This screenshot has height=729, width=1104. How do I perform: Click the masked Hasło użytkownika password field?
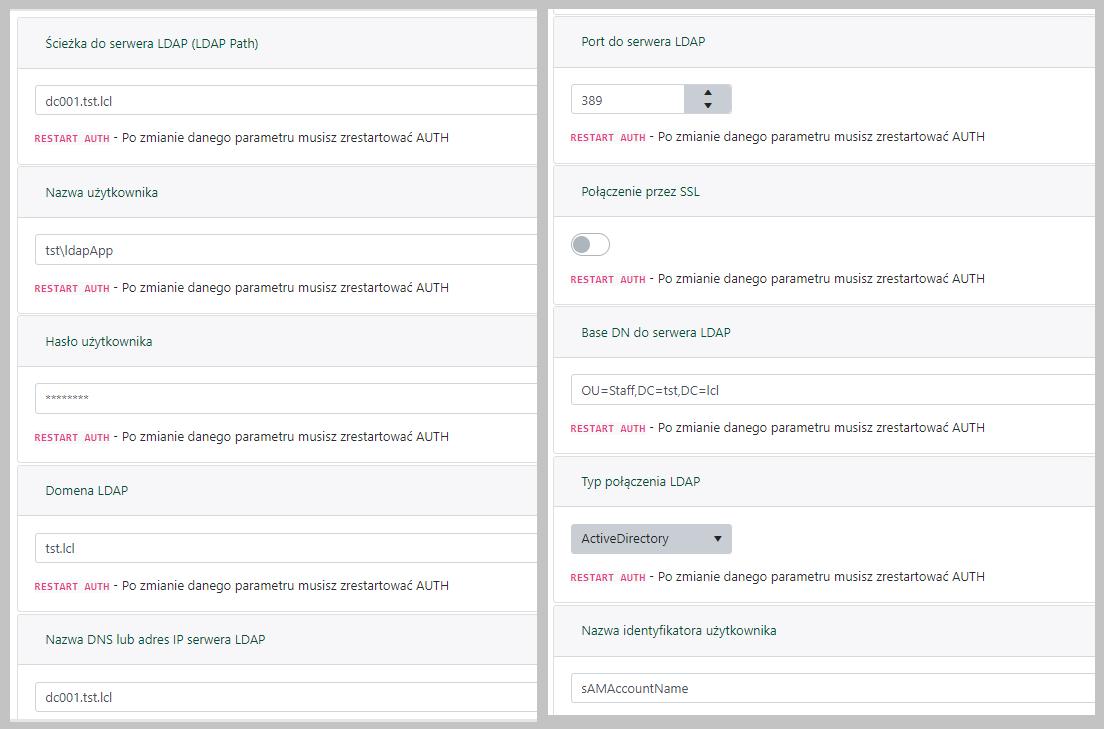[x=285, y=399]
